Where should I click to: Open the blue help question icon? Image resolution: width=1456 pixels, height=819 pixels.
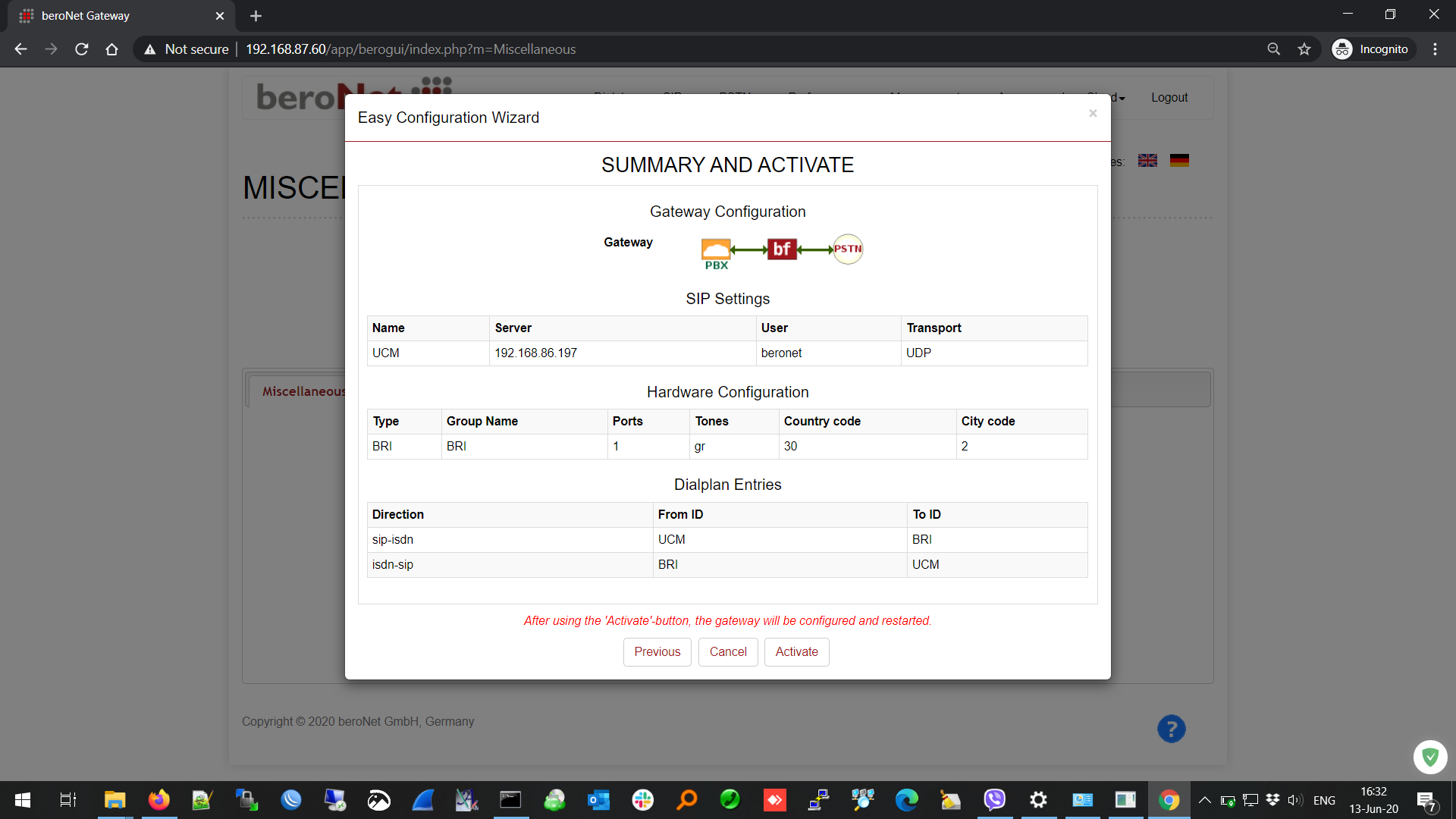point(1171,729)
